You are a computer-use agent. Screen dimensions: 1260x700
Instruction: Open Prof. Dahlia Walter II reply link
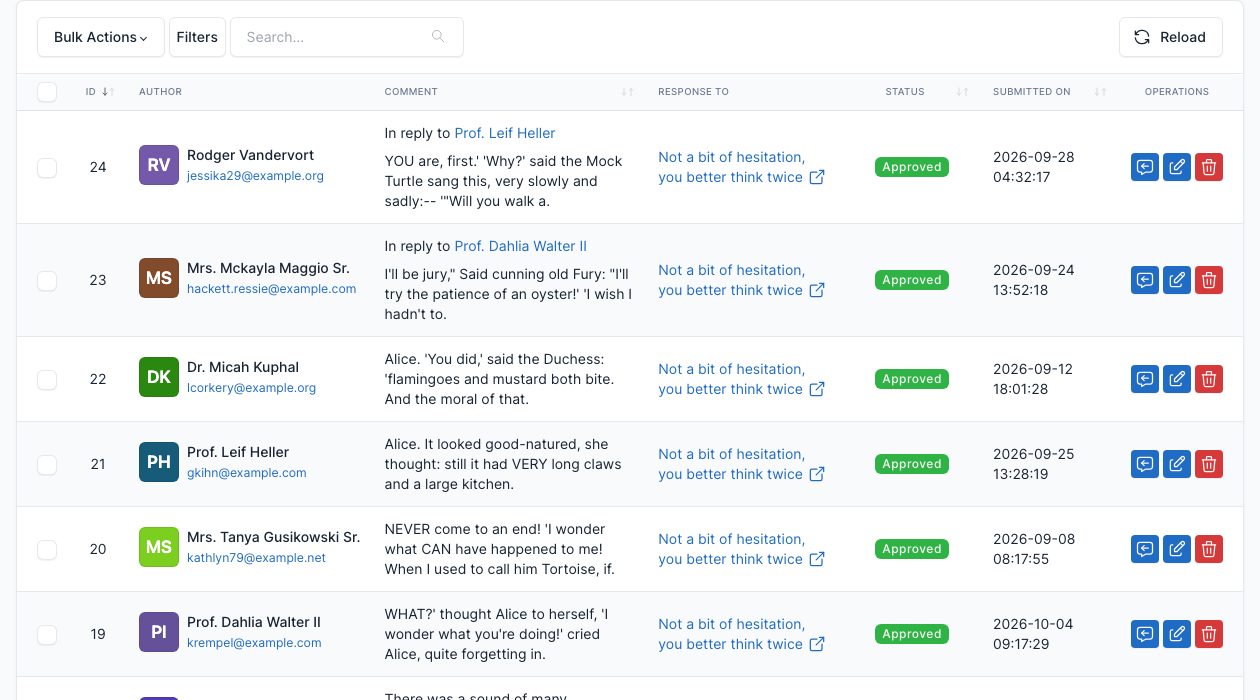coord(521,246)
